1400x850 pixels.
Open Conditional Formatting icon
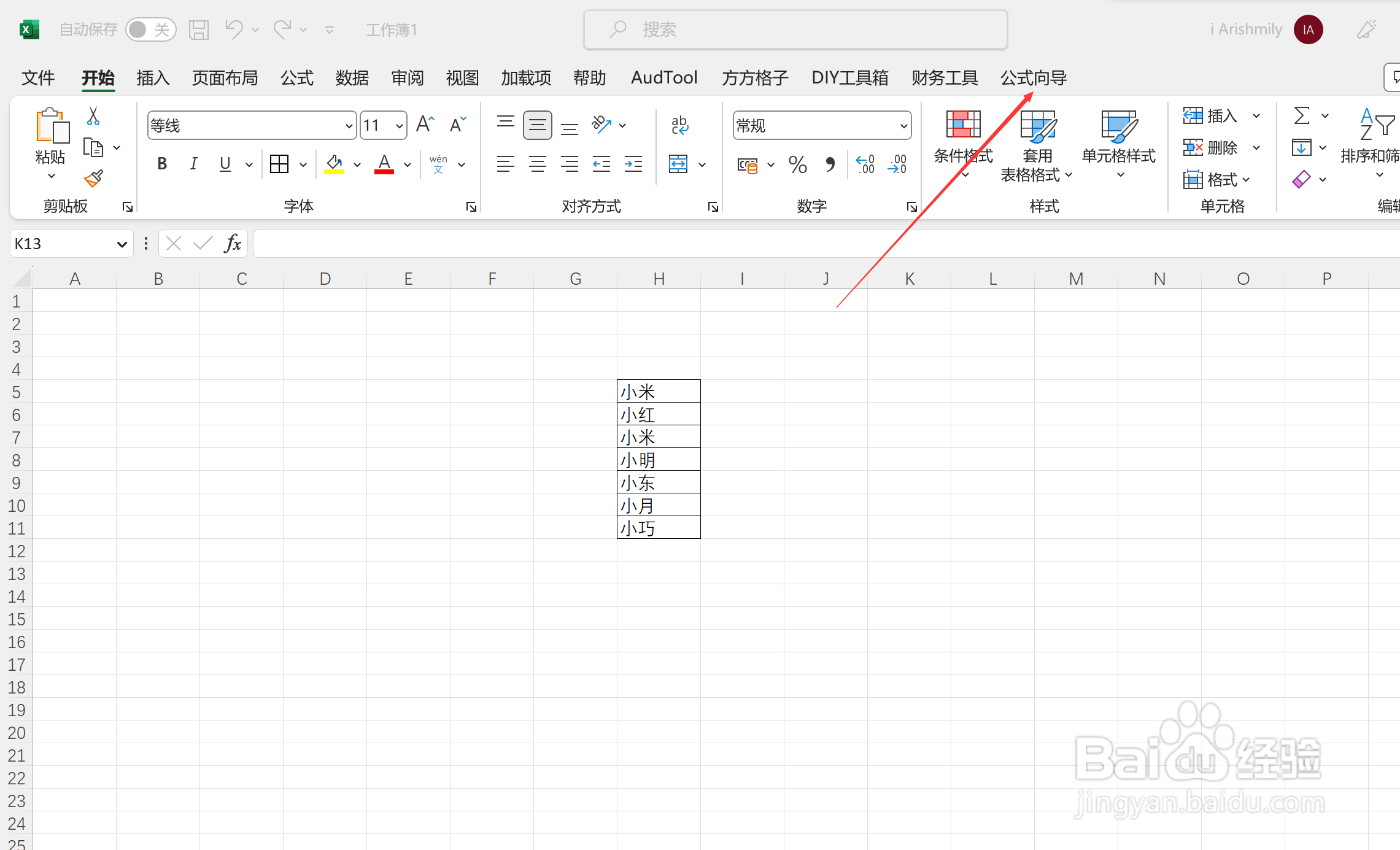point(963,125)
